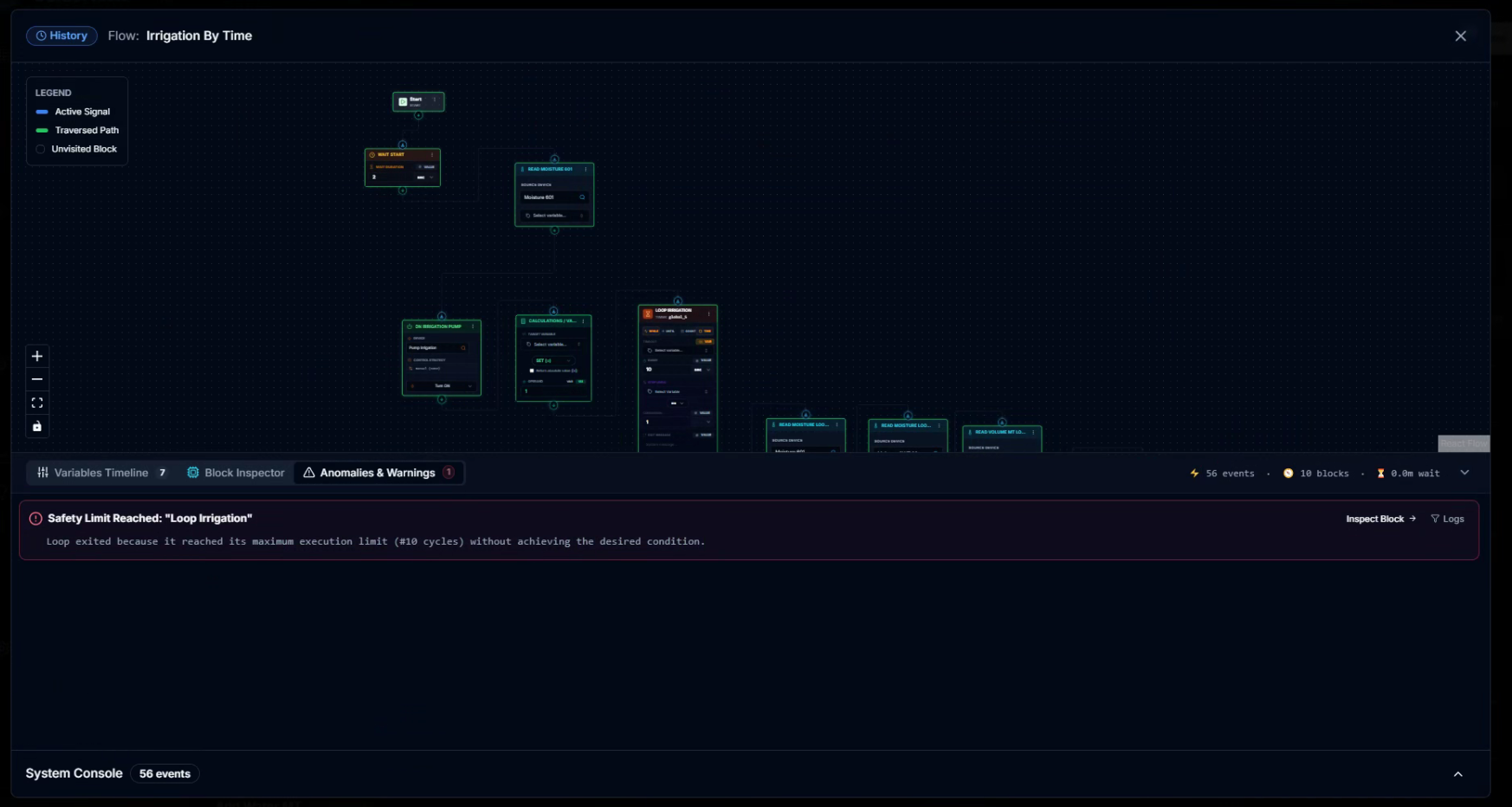Open the Turn ON action dropdown
The height and width of the screenshot is (807, 1512).
pyautogui.click(x=442, y=386)
